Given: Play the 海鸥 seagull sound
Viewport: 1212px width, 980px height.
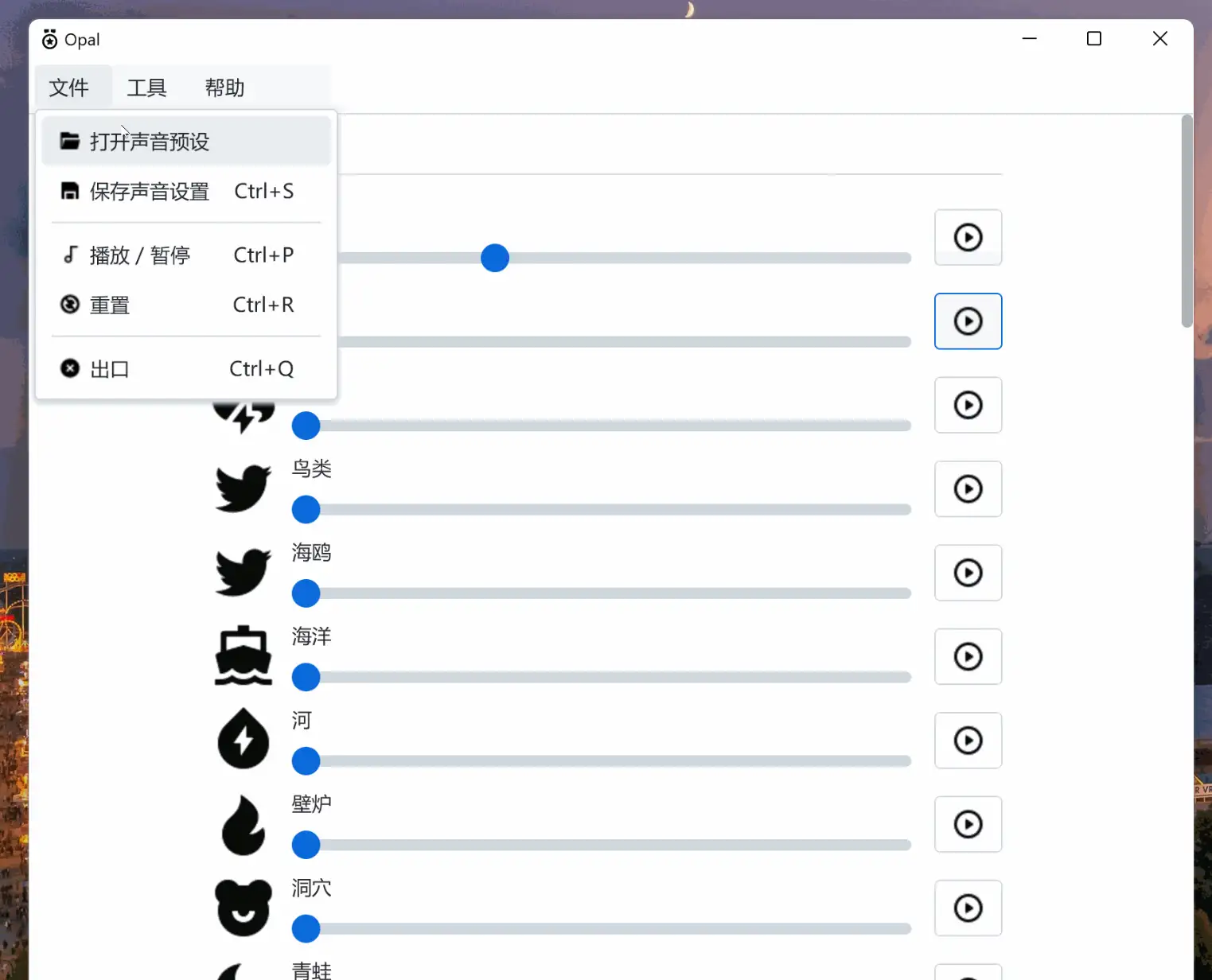Looking at the screenshot, I should (968, 573).
